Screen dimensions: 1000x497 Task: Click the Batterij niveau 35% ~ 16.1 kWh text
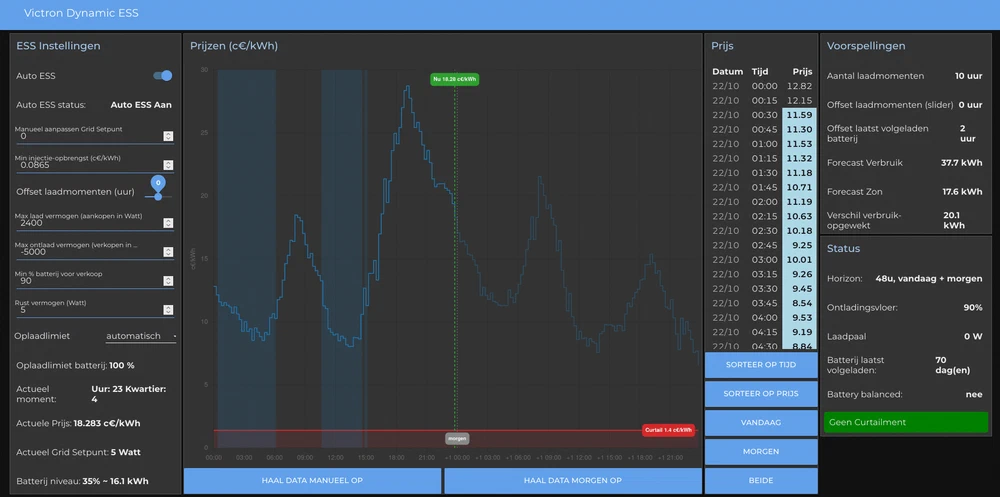click(82, 481)
